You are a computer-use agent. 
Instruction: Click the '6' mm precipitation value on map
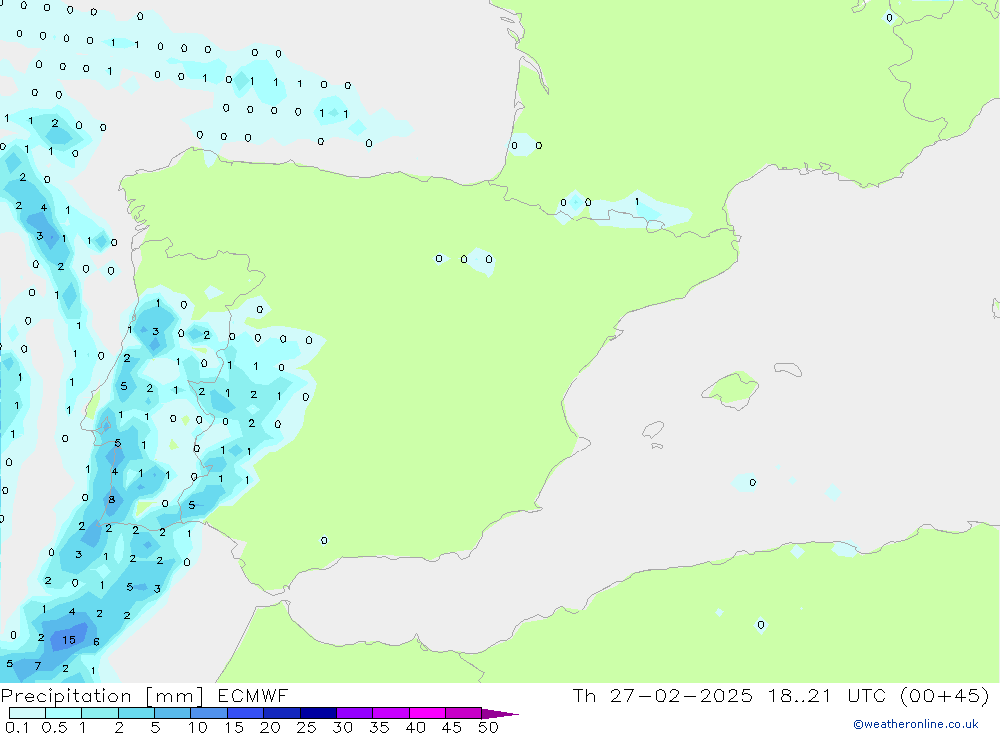96,642
